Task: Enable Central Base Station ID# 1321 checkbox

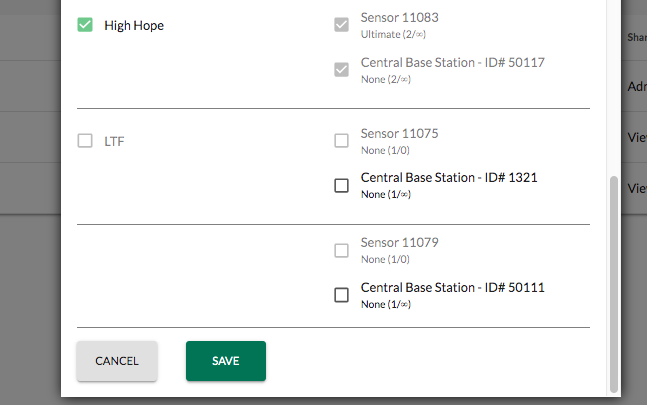Action: (341, 185)
